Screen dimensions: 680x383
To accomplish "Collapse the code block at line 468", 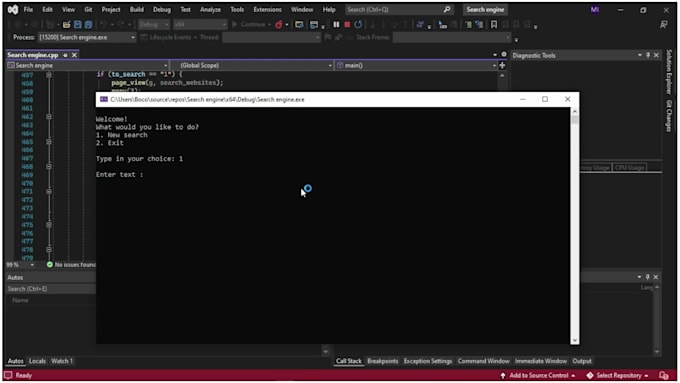I will (49, 167).
